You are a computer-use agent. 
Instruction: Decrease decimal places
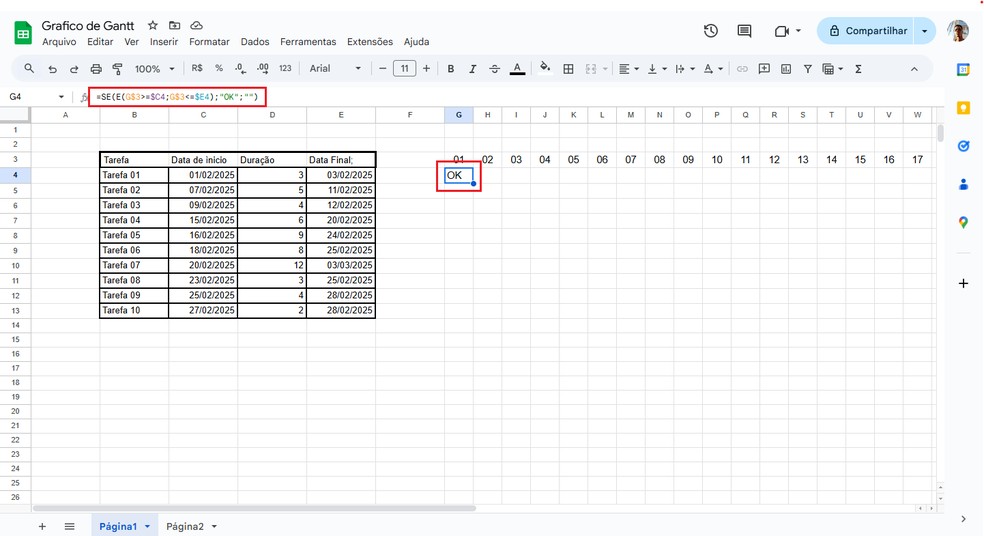coord(240,68)
